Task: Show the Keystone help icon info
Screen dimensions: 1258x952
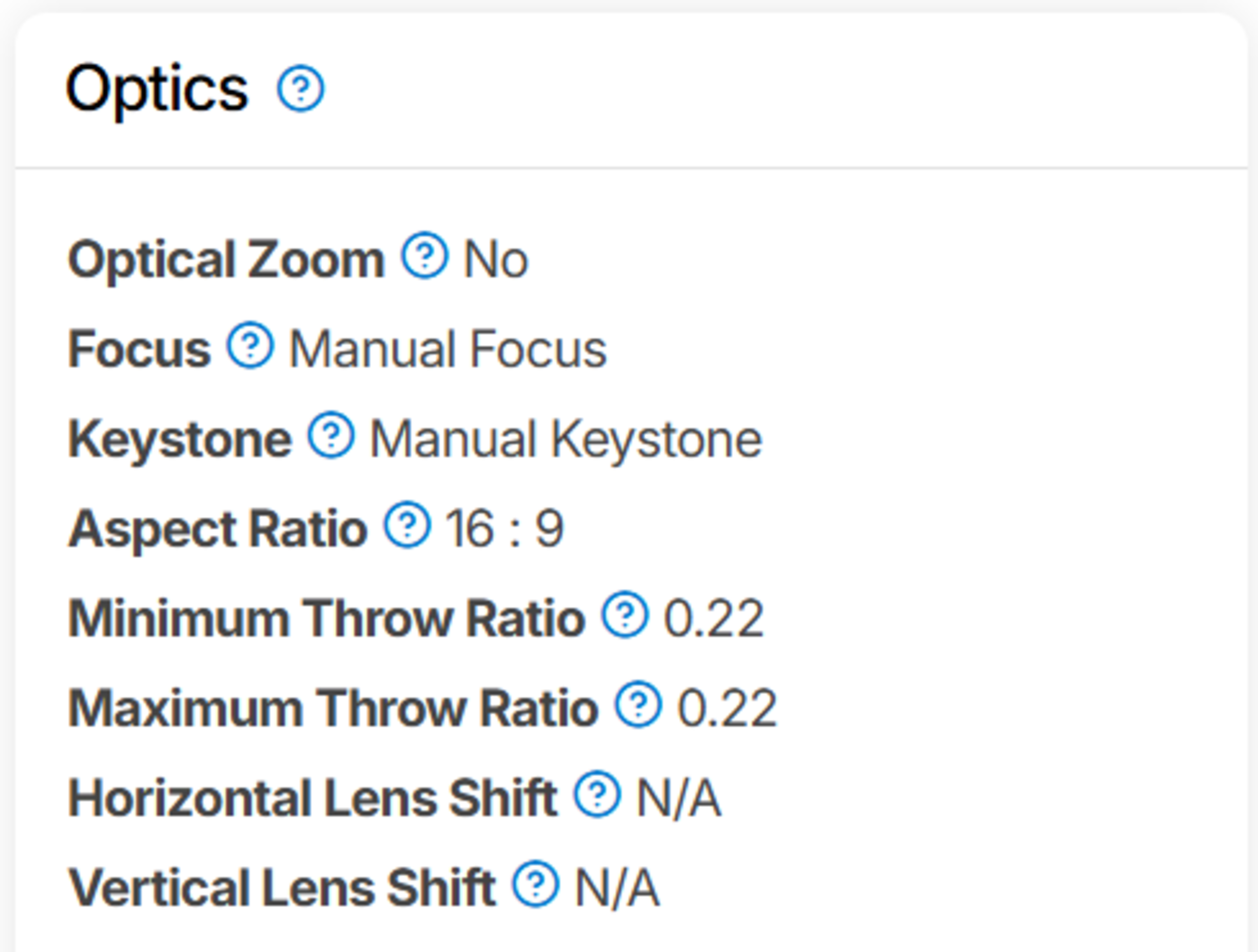Action: [331, 435]
